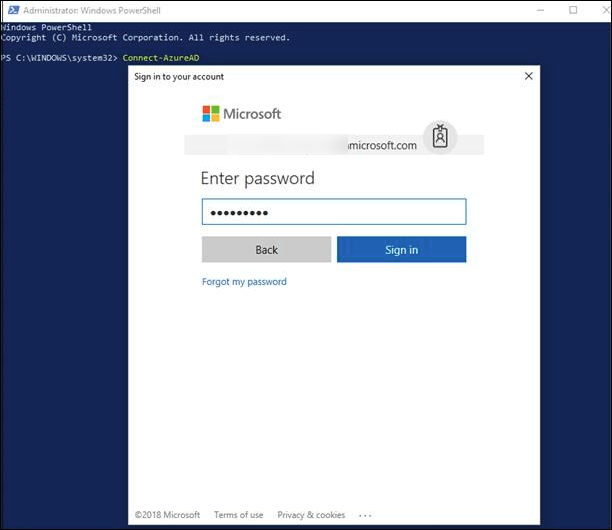Image resolution: width=612 pixels, height=530 pixels.
Task: Minimize the PowerShell window
Action: (x=540, y=10)
